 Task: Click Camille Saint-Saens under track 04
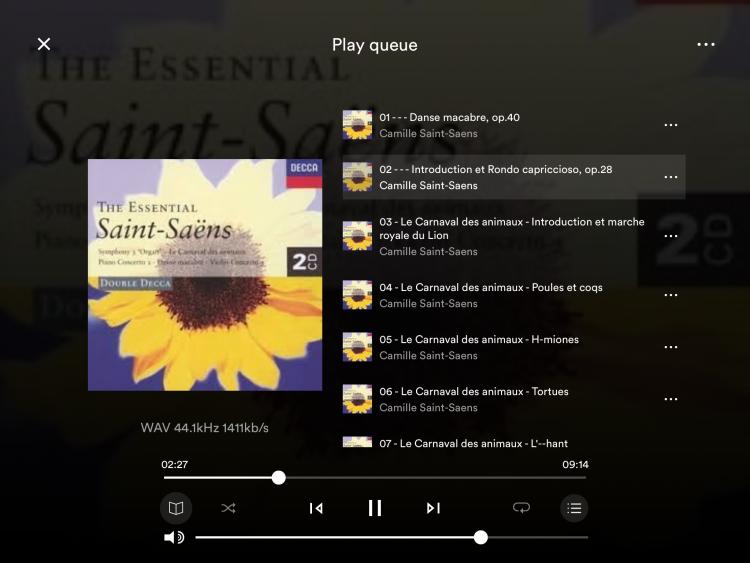click(x=429, y=304)
